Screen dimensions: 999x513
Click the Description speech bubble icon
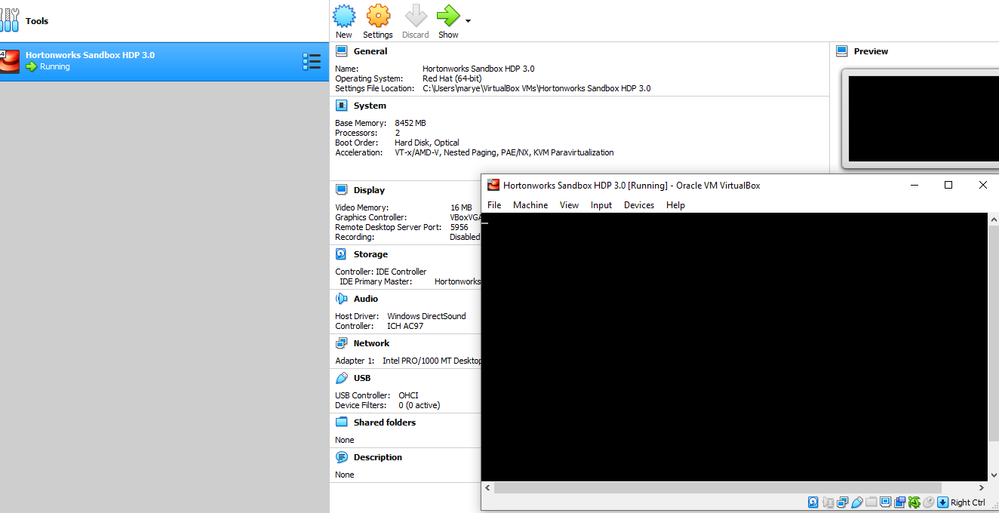tap(341, 457)
